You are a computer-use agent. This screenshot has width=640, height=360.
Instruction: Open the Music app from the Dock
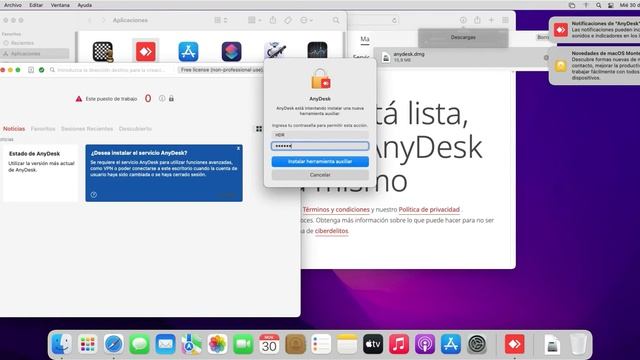399,344
